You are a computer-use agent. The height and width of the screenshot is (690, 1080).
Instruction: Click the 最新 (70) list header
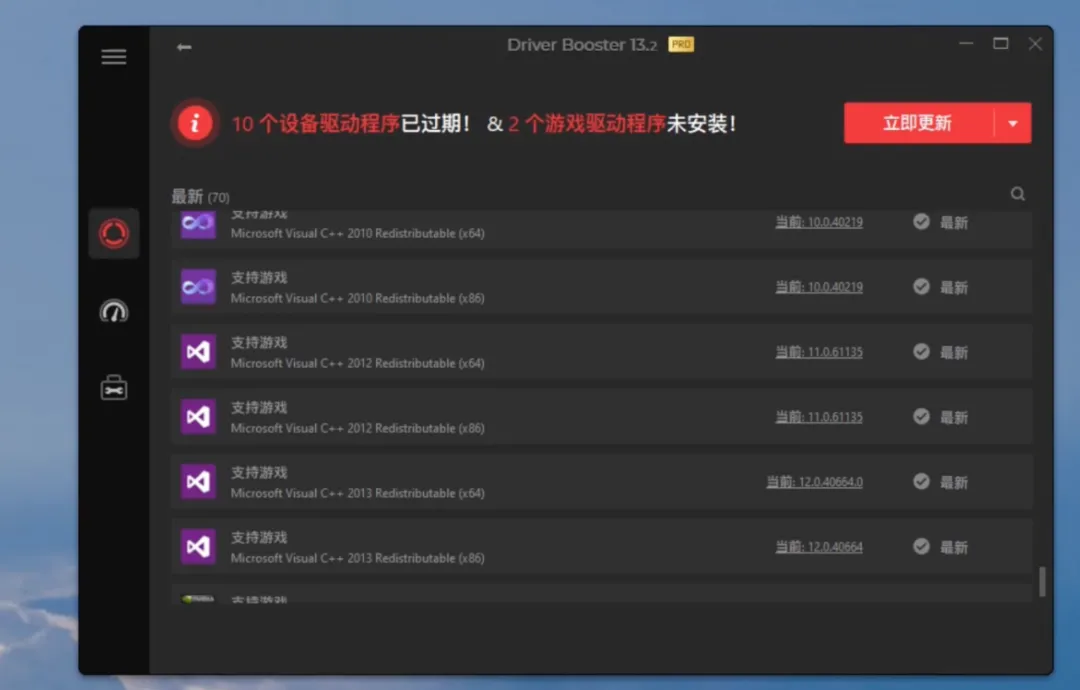click(200, 197)
